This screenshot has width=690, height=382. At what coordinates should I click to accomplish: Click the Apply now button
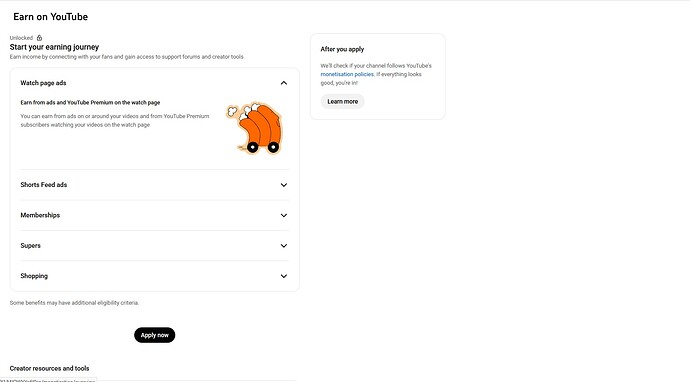click(x=154, y=335)
